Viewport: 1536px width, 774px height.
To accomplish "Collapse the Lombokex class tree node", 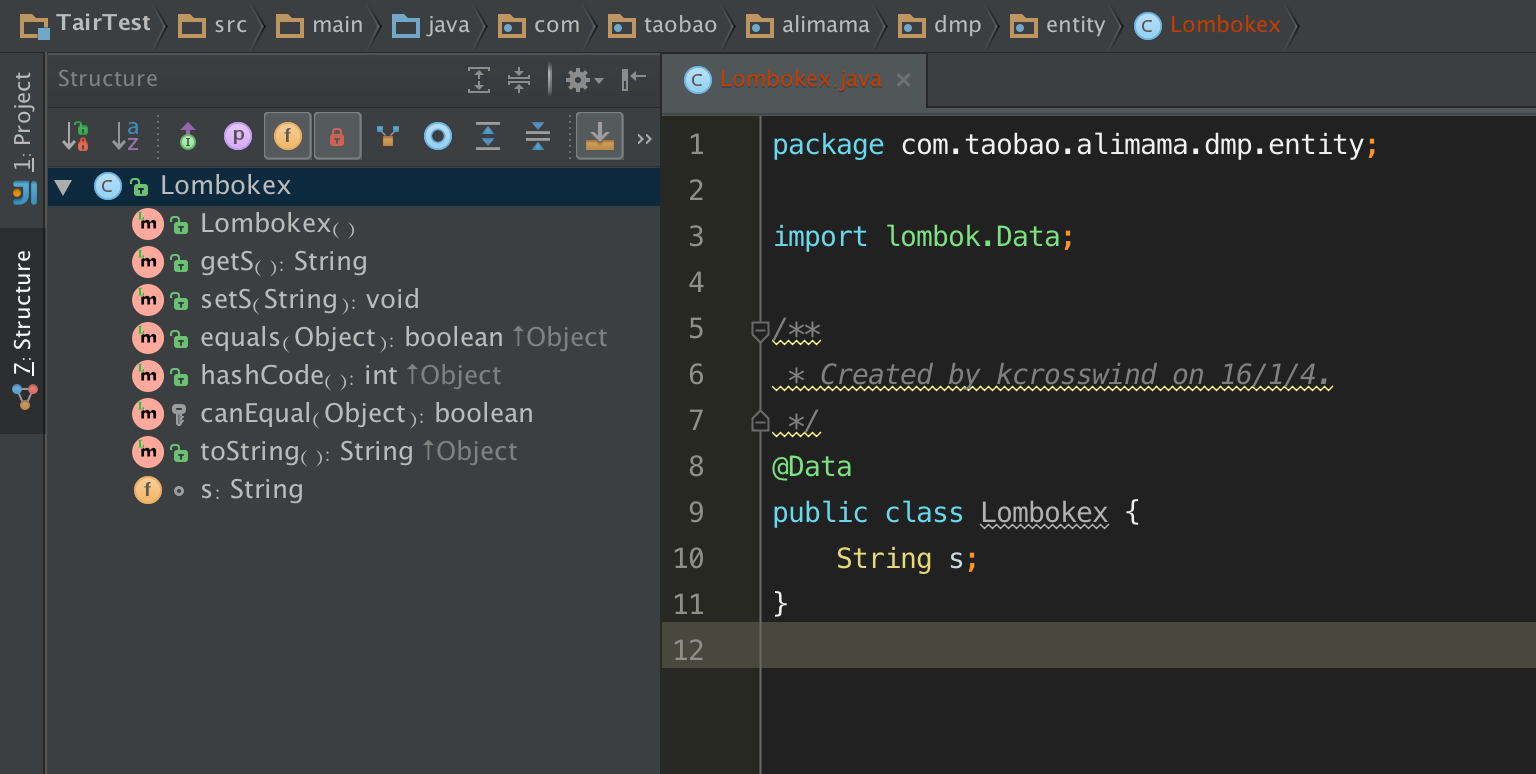I will click(x=64, y=186).
